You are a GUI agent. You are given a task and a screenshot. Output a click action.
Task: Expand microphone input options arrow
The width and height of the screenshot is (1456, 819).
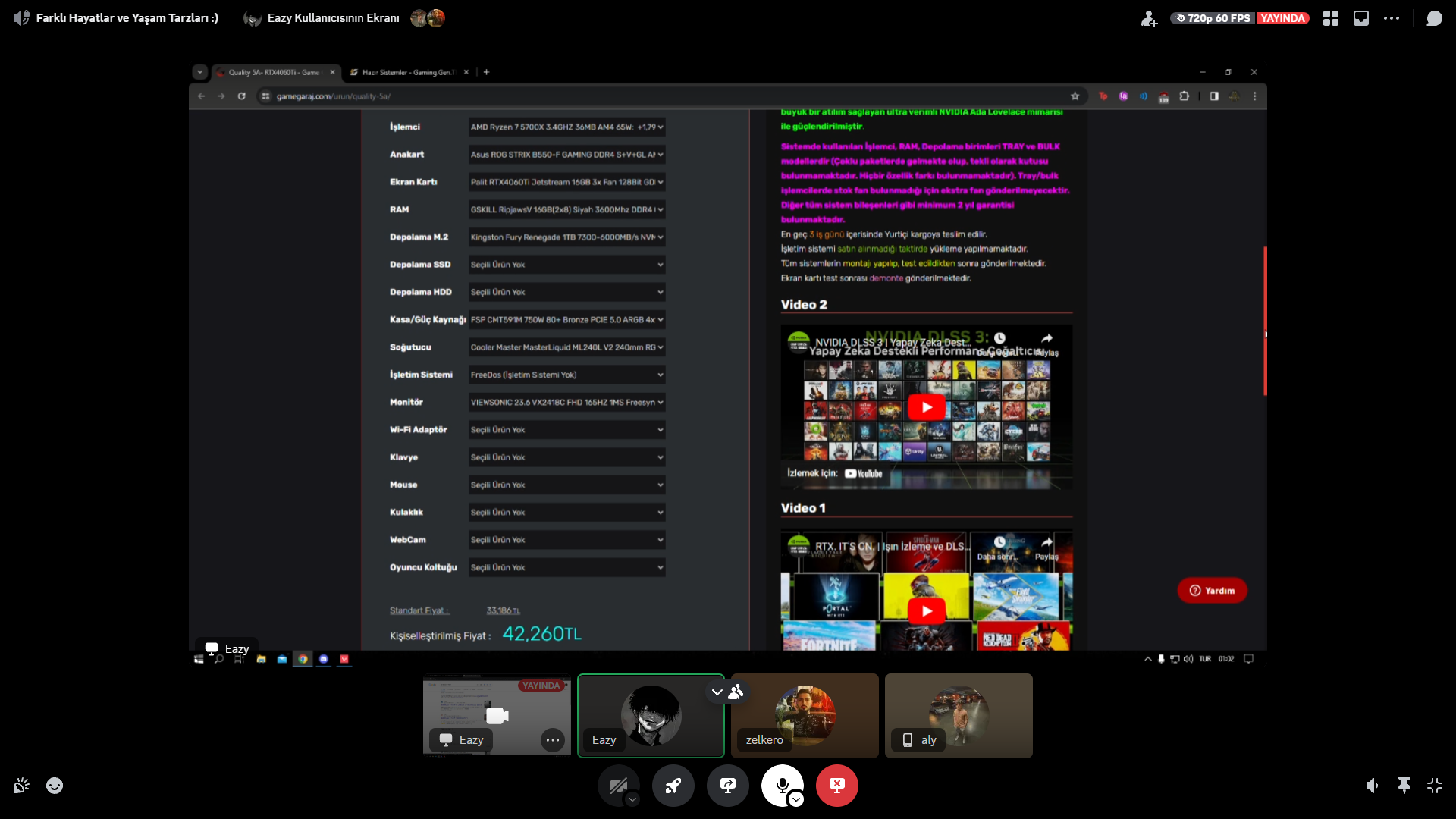[x=795, y=799]
